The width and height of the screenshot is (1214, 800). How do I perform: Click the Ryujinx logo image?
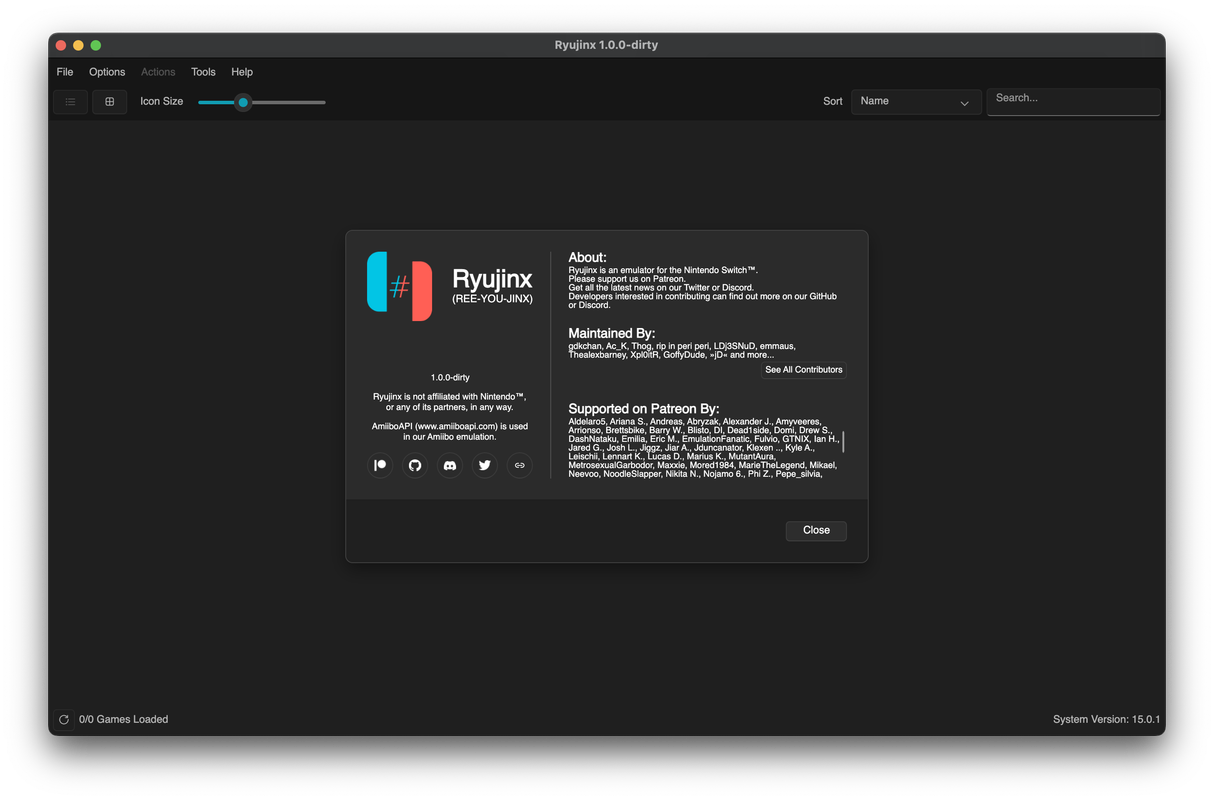click(x=400, y=286)
